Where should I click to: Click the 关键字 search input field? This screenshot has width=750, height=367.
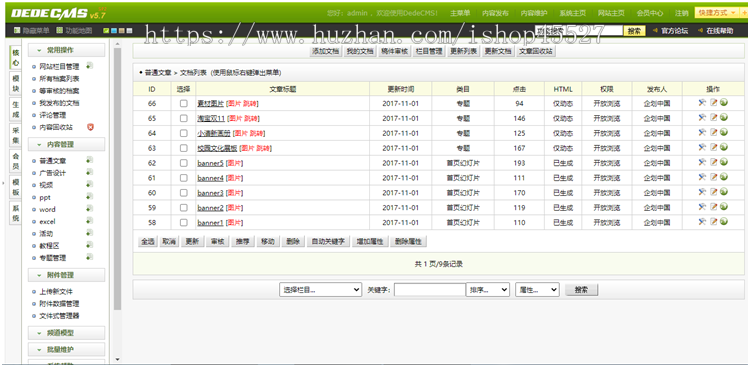tap(430, 289)
